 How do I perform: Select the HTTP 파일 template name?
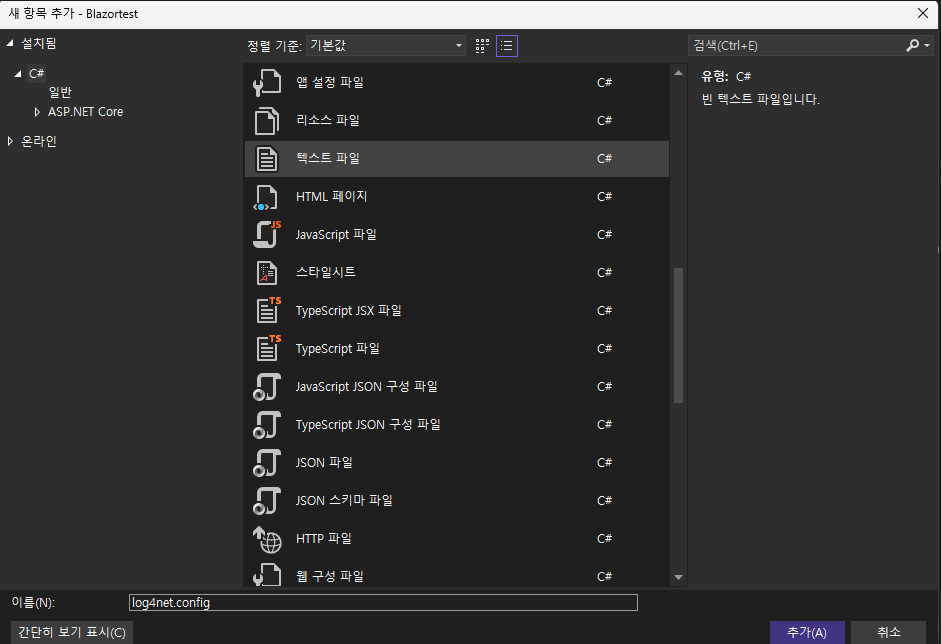(324, 538)
